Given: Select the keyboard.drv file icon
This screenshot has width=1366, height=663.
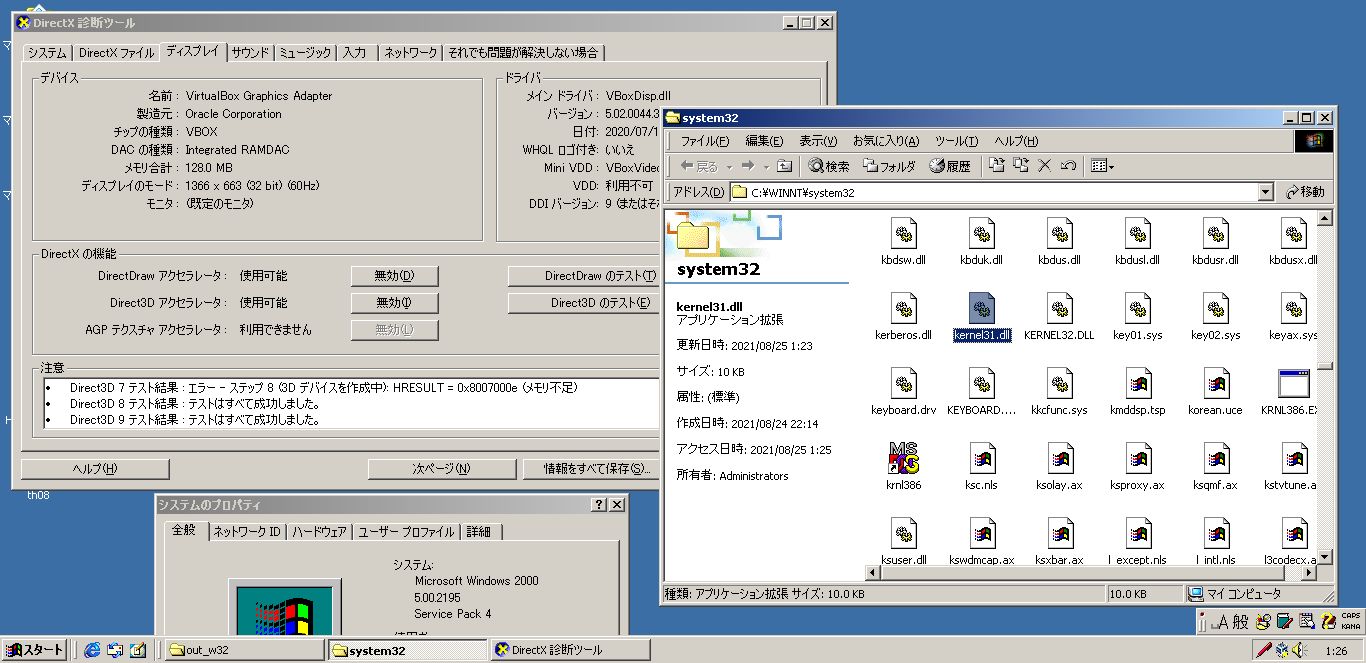Looking at the screenshot, I should click(904, 384).
